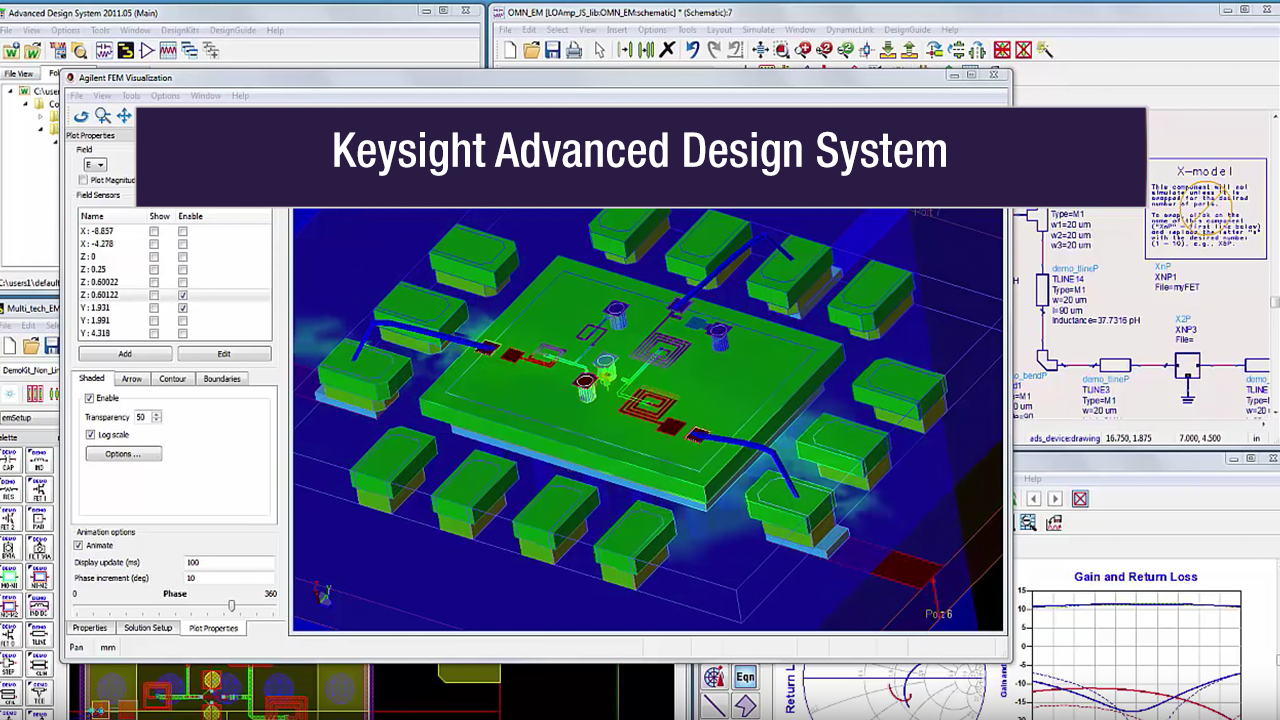Click the Print icon in the schematic window
This screenshot has width=1280, height=720.
click(x=572, y=49)
